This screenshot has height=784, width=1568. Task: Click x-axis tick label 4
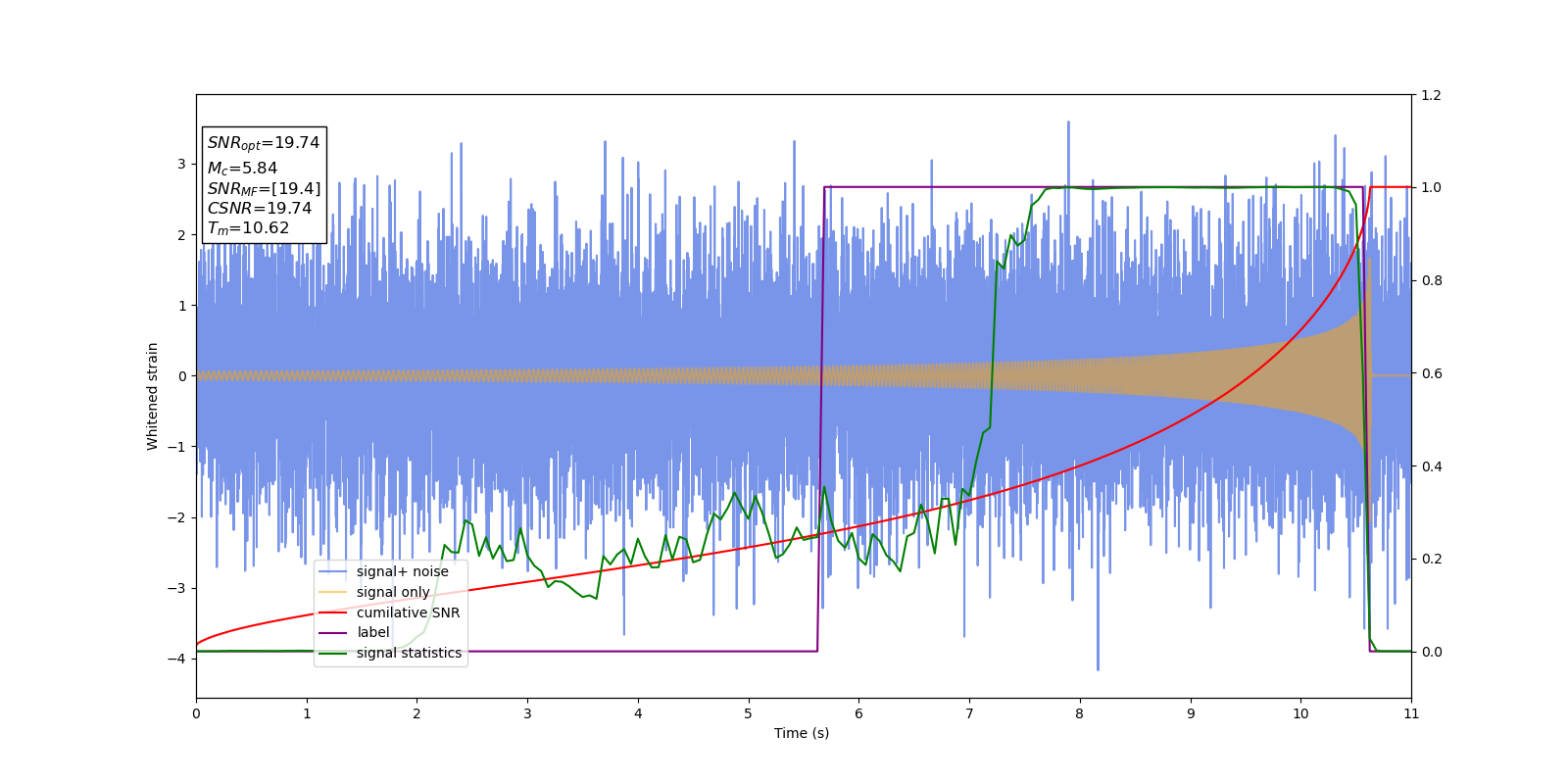[638, 713]
